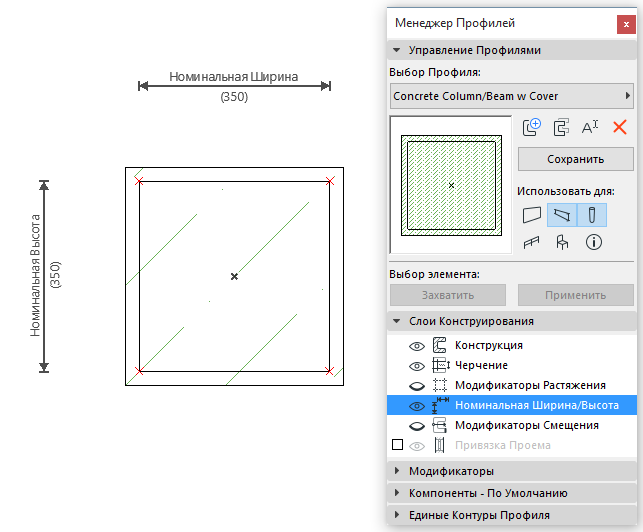Click the Конструкция layer icon
Image resolution: width=643 pixels, height=532 pixels.
point(440,345)
